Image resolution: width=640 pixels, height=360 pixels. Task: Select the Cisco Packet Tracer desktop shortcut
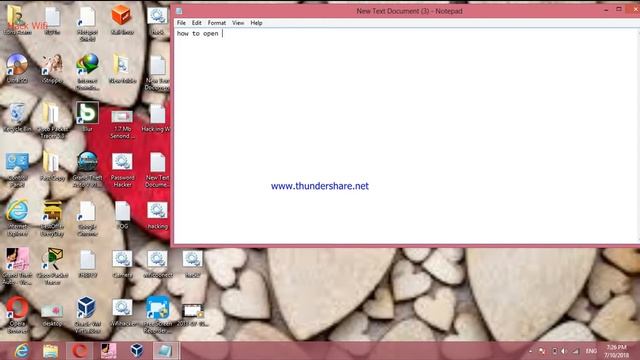coord(52,267)
